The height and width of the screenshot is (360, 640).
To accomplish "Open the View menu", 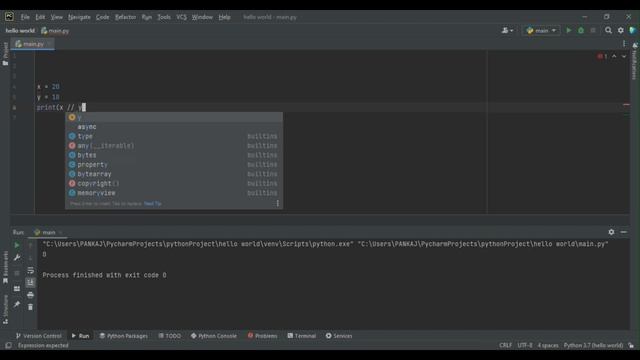I will tap(57, 17).
